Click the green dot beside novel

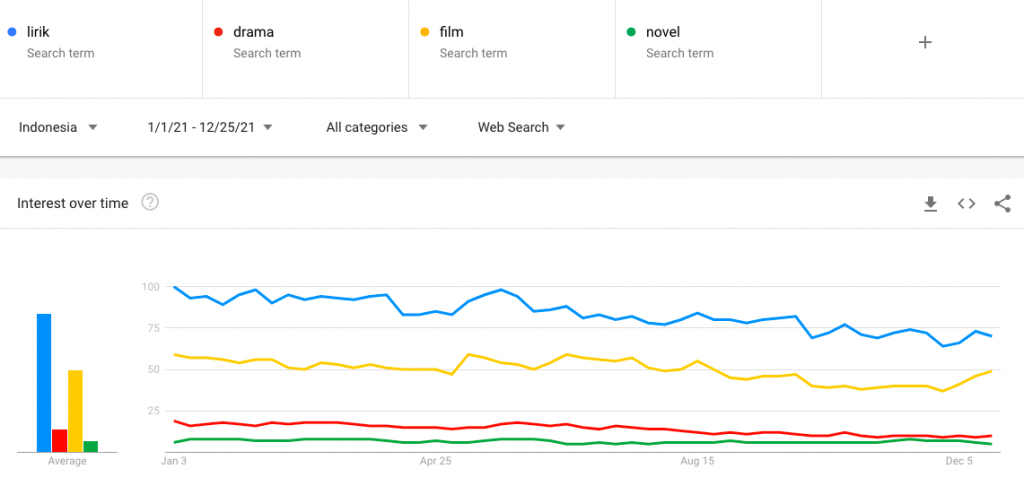coord(630,32)
